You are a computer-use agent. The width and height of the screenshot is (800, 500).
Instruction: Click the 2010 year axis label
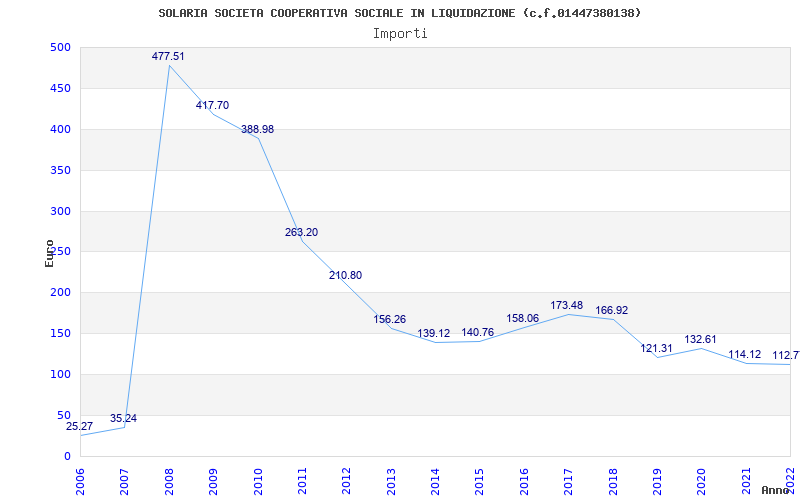[x=258, y=481]
